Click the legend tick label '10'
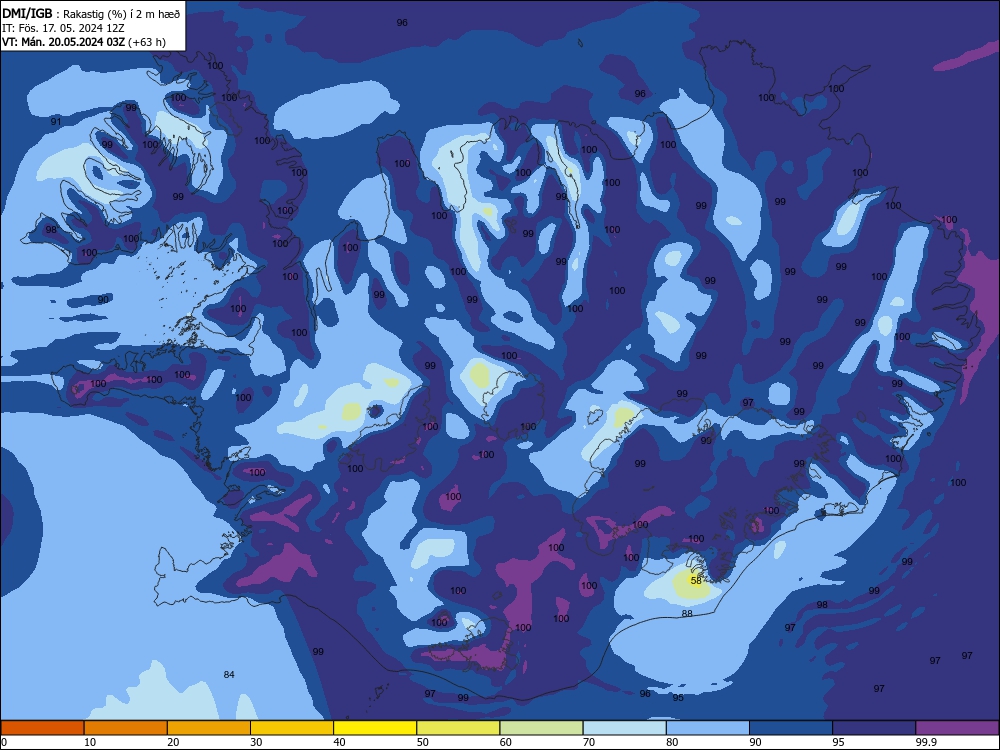The height and width of the screenshot is (750, 1000). pyautogui.click(x=90, y=742)
